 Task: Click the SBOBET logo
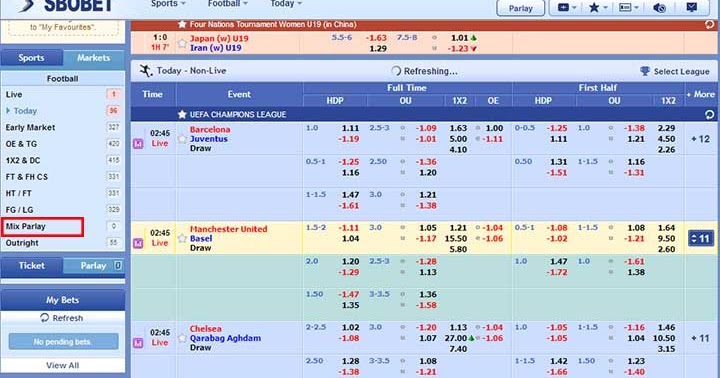(67, 6)
